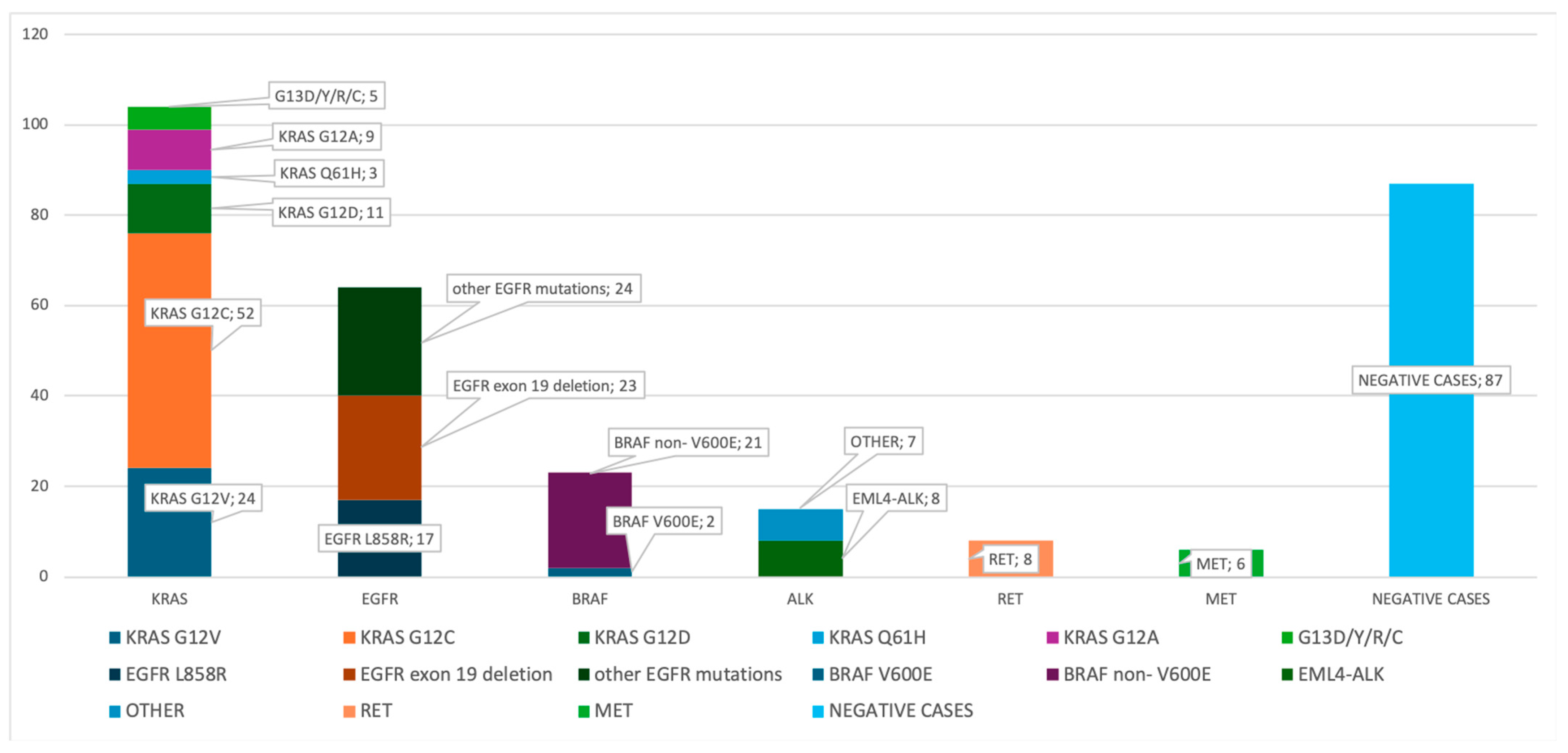This screenshot has width=1568, height=753.
Task: Click the 'KRAS G12D; 11' data label
Action: point(330,212)
